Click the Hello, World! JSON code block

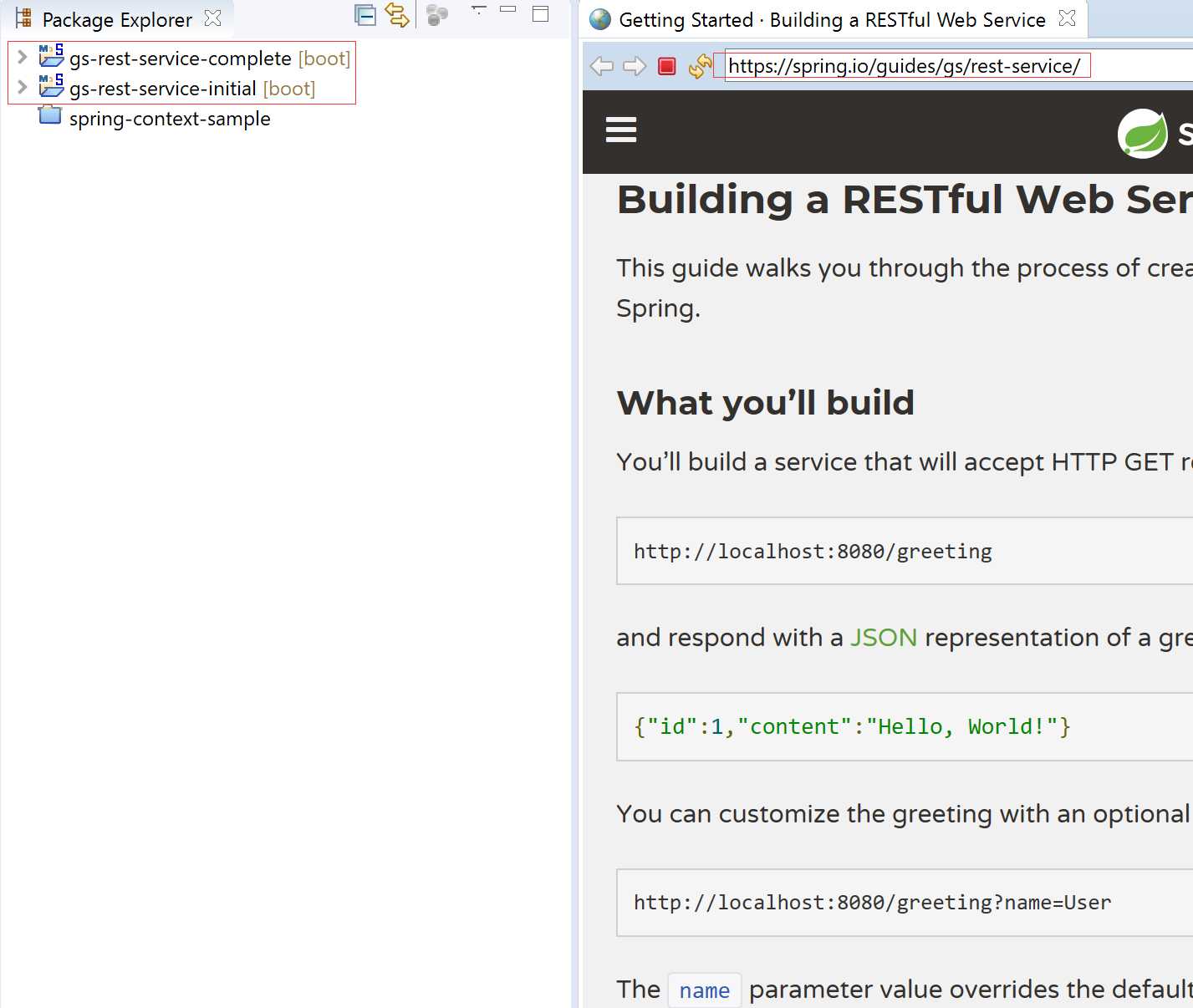(x=905, y=726)
